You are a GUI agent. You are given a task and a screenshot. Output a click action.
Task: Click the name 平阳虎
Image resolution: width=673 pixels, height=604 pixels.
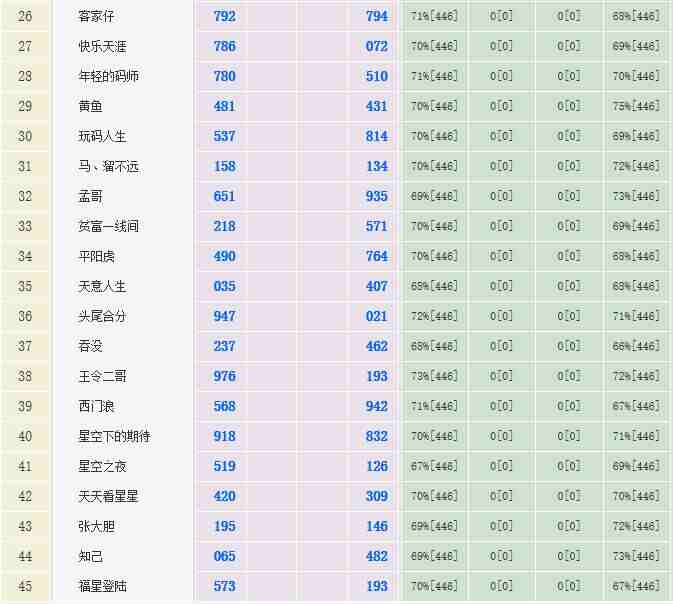coord(96,257)
